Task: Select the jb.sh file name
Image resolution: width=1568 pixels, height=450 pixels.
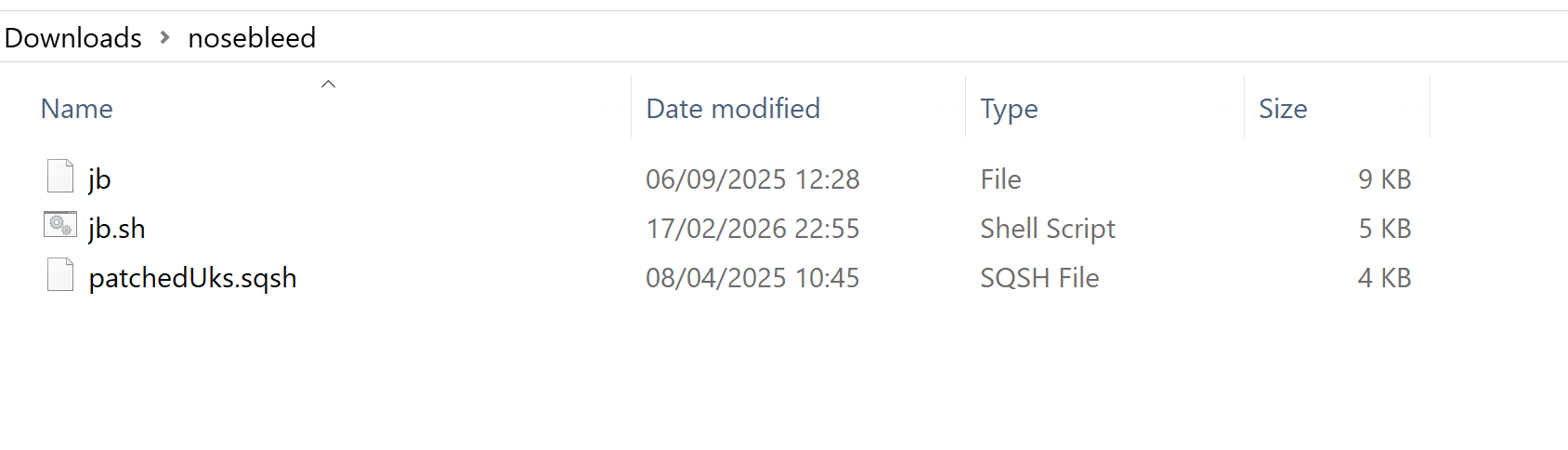Action: pos(117,228)
